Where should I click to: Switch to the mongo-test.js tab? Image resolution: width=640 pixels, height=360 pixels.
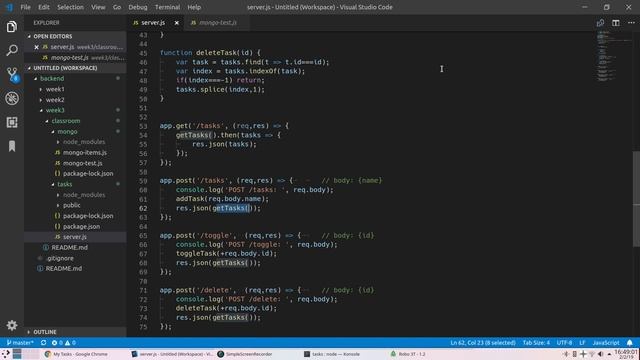pyautogui.click(x=216, y=23)
